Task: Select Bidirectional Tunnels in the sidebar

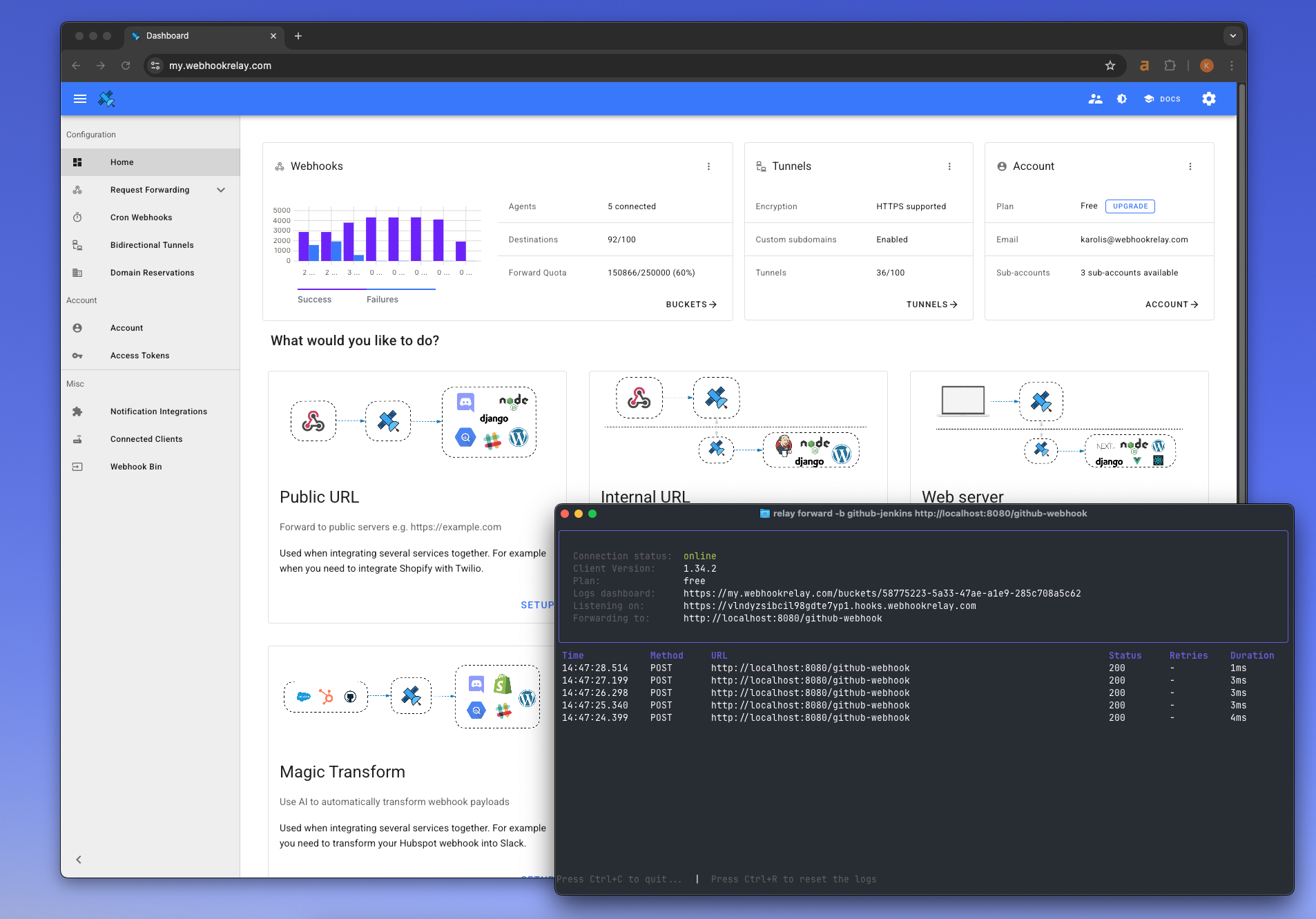Action: click(x=153, y=244)
